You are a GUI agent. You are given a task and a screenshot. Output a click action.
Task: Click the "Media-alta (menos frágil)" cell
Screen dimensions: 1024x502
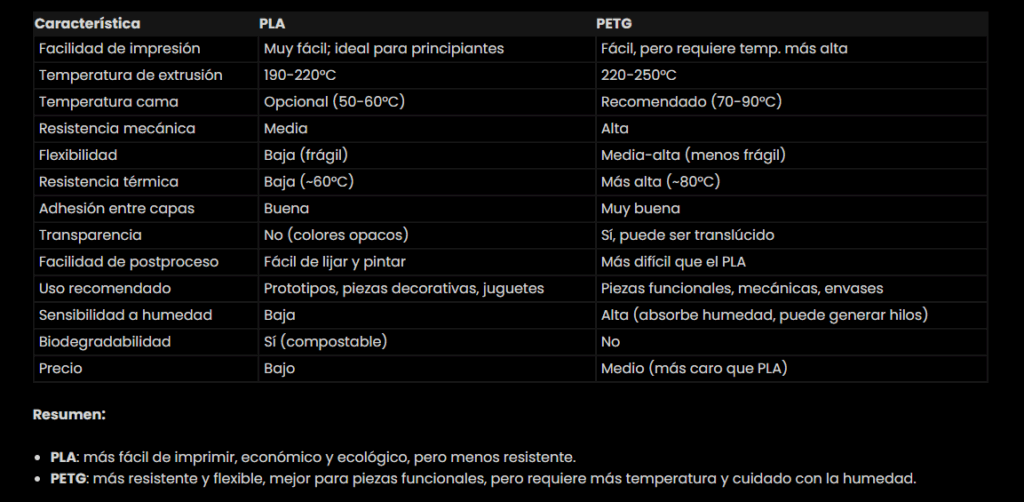(x=693, y=155)
